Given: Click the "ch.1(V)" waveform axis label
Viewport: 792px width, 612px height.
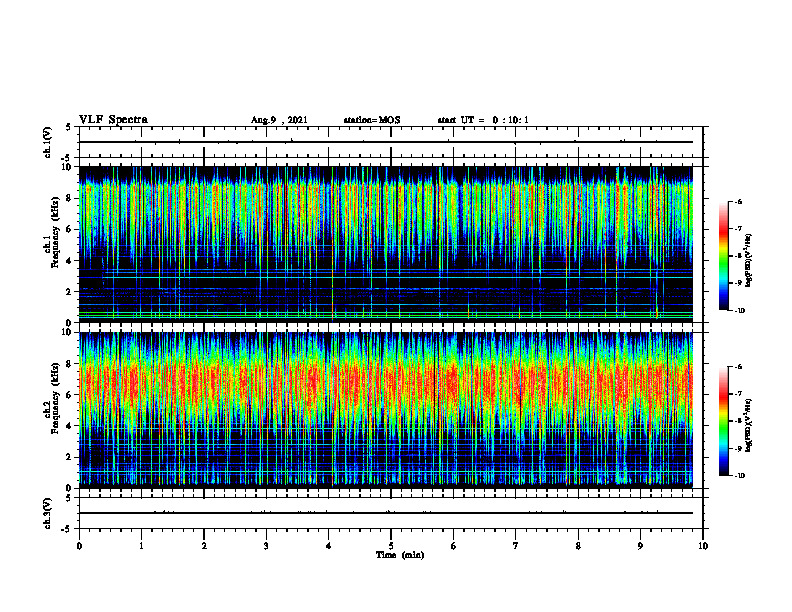Looking at the screenshot, I should tap(47, 142).
